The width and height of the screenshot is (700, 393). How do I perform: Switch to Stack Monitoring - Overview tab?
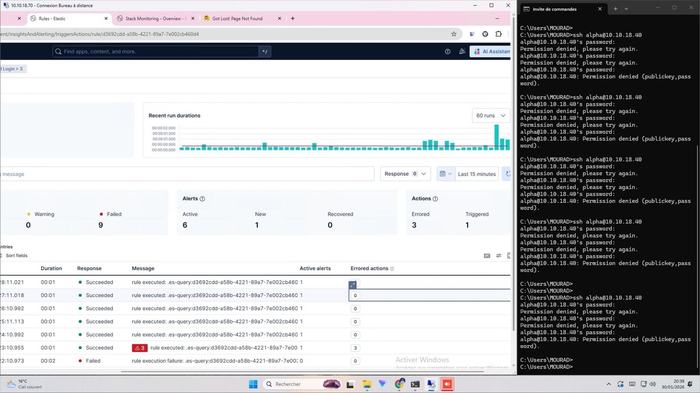click(x=153, y=19)
